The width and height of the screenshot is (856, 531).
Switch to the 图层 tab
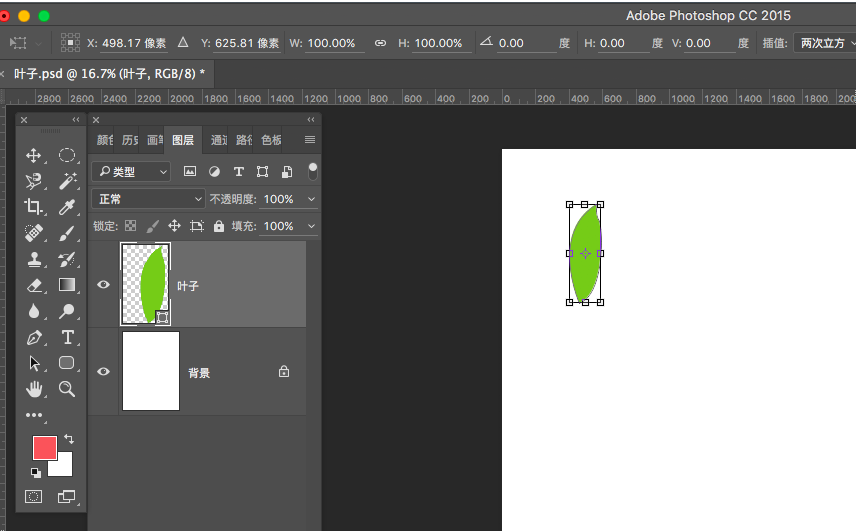click(x=183, y=140)
